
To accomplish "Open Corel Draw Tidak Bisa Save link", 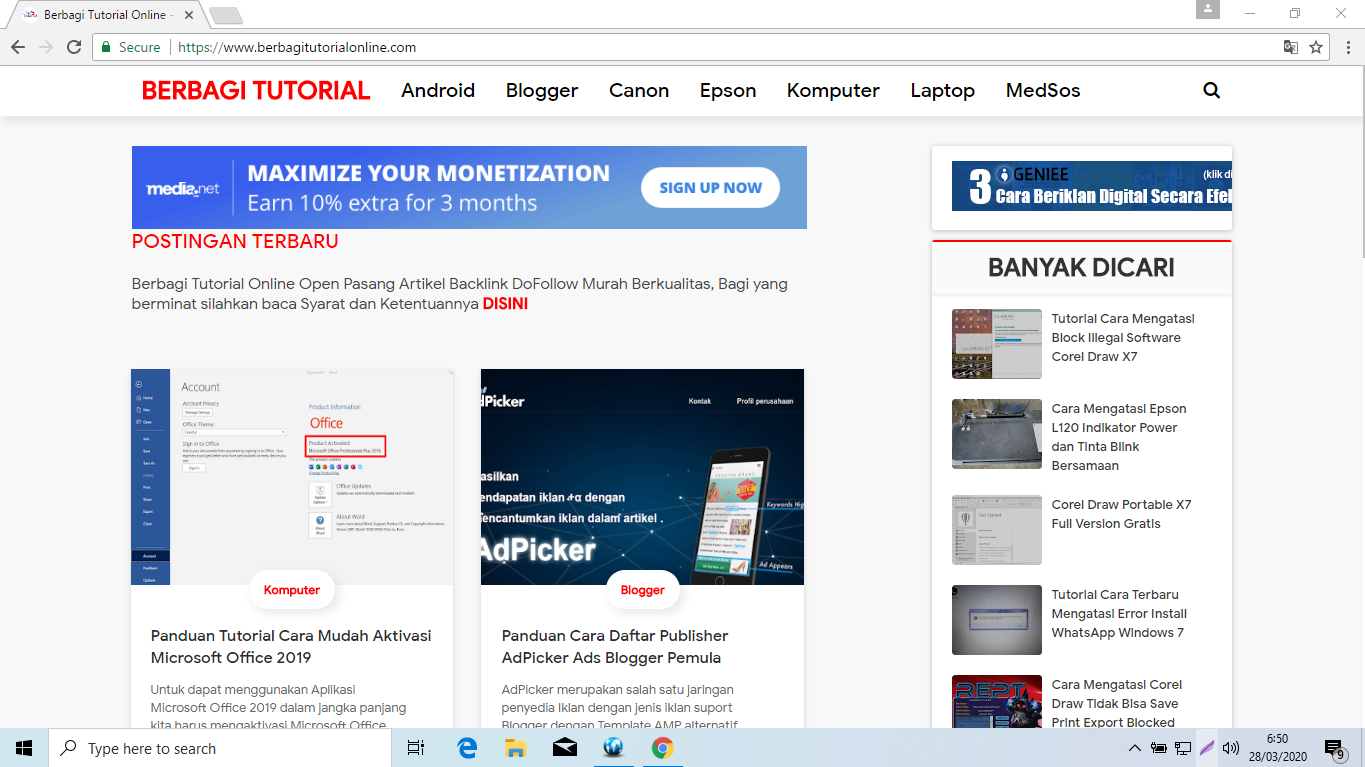I will pos(1117,704).
